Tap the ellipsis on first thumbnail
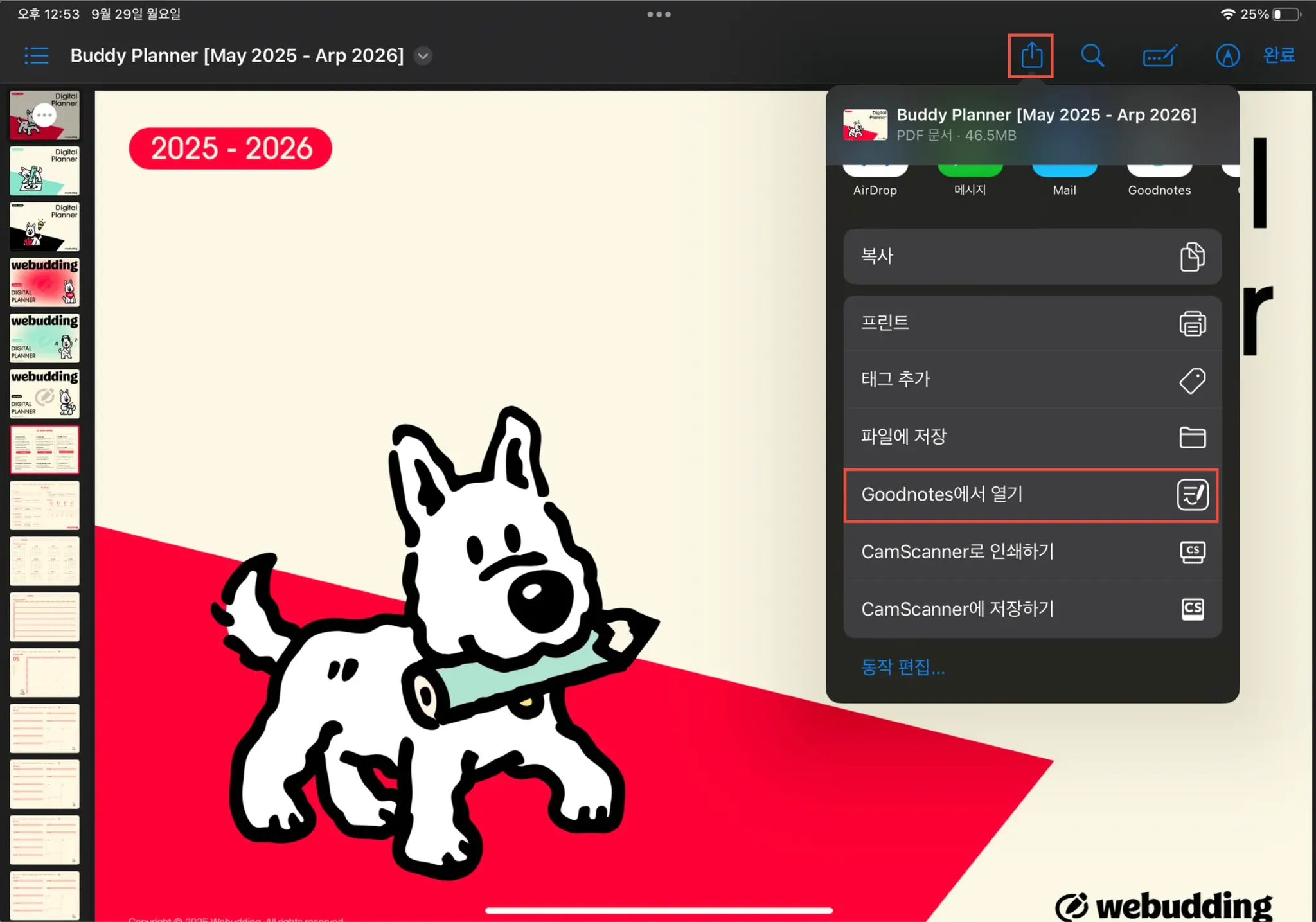The height and width of the screenshot is (922, 1316). tap(44, 116)
